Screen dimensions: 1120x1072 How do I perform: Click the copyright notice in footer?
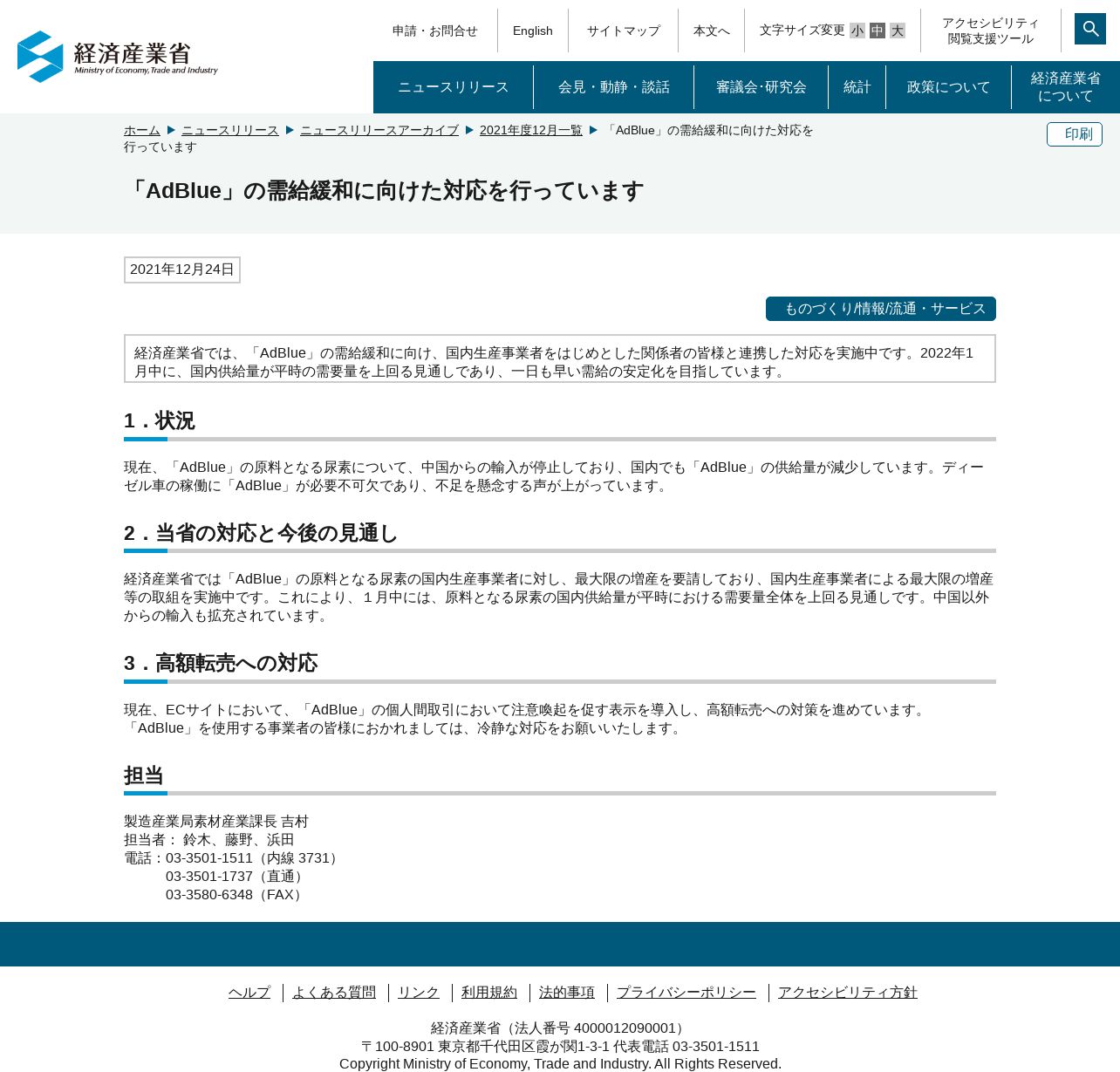[x=560, y=1064]
